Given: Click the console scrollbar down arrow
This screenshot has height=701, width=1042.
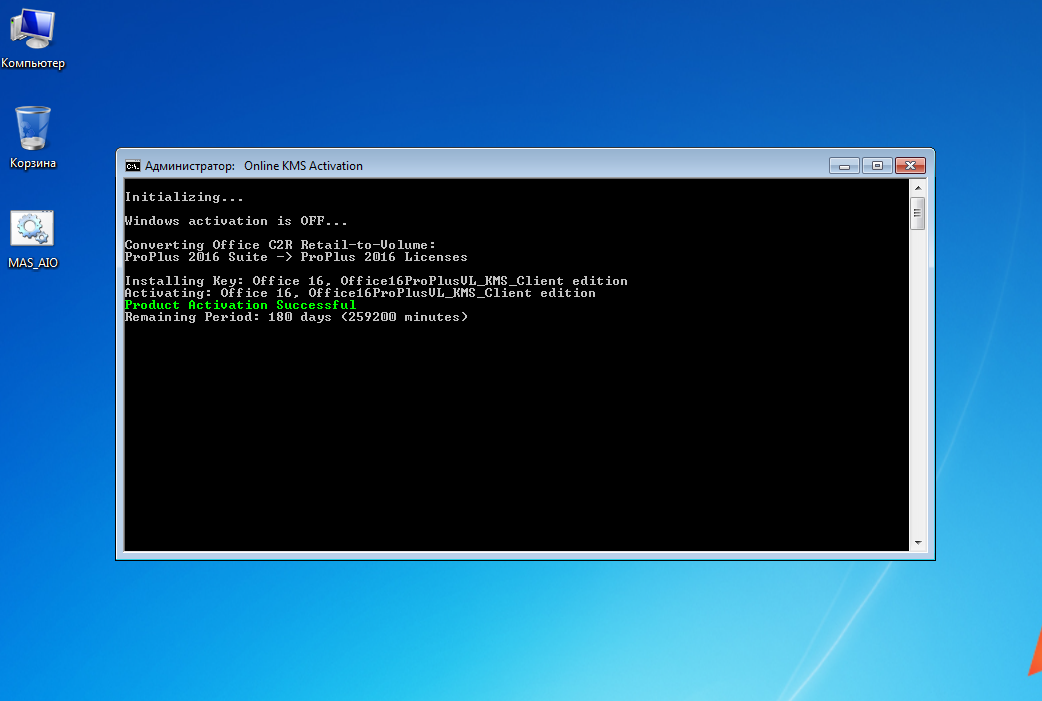Looking at the screenshot, I should point(917,542).
